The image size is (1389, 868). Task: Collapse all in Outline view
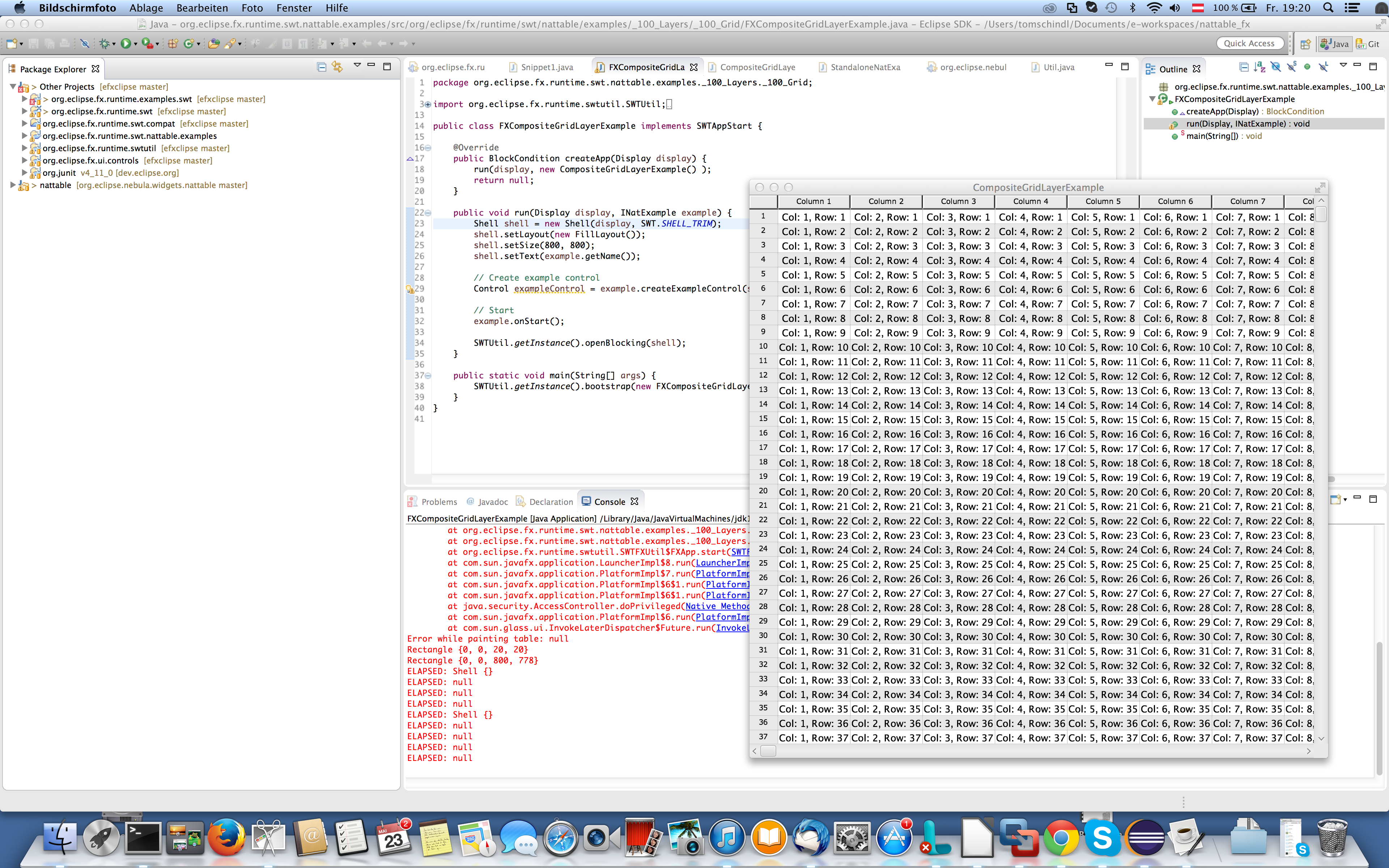1243,67
